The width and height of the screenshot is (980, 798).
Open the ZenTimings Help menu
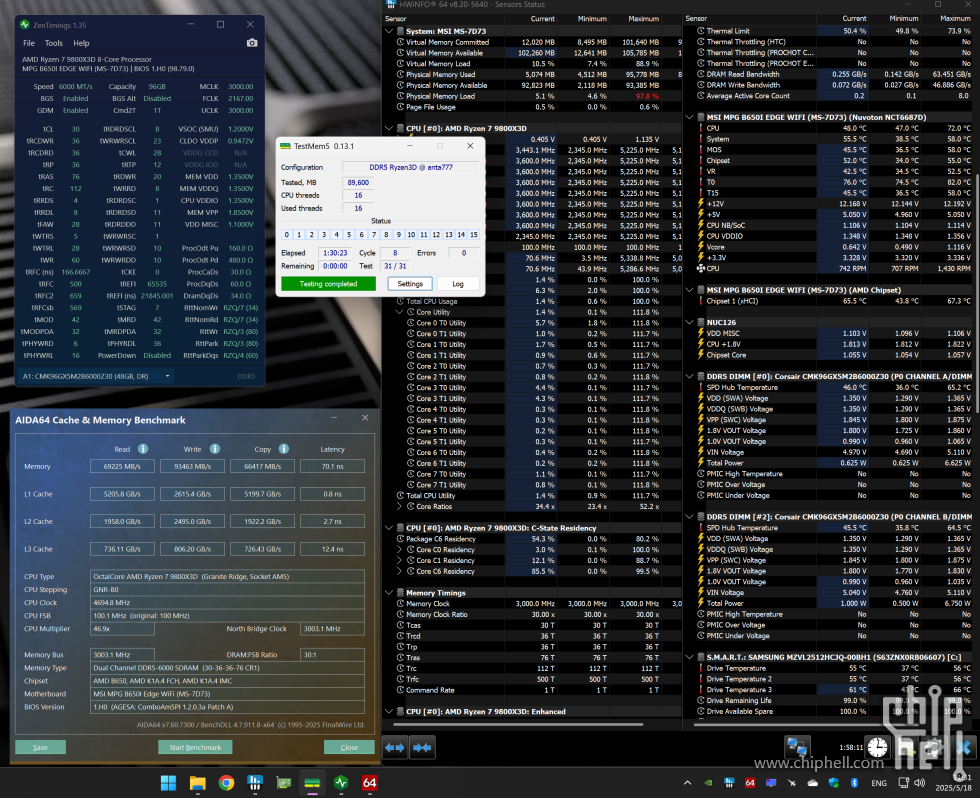81,43
